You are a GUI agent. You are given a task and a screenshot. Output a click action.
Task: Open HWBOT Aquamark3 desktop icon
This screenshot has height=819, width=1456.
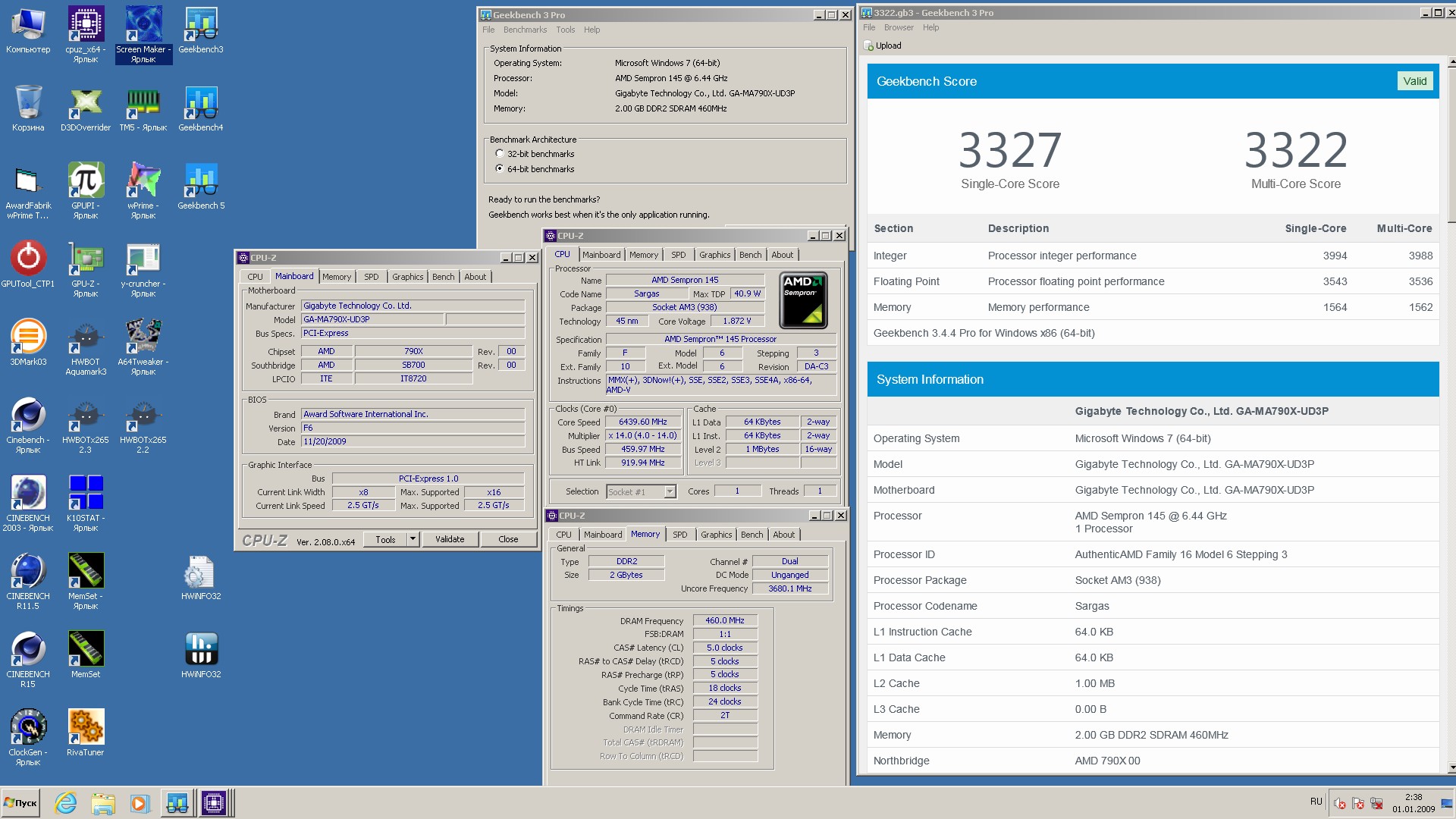[x=86, y=347]
